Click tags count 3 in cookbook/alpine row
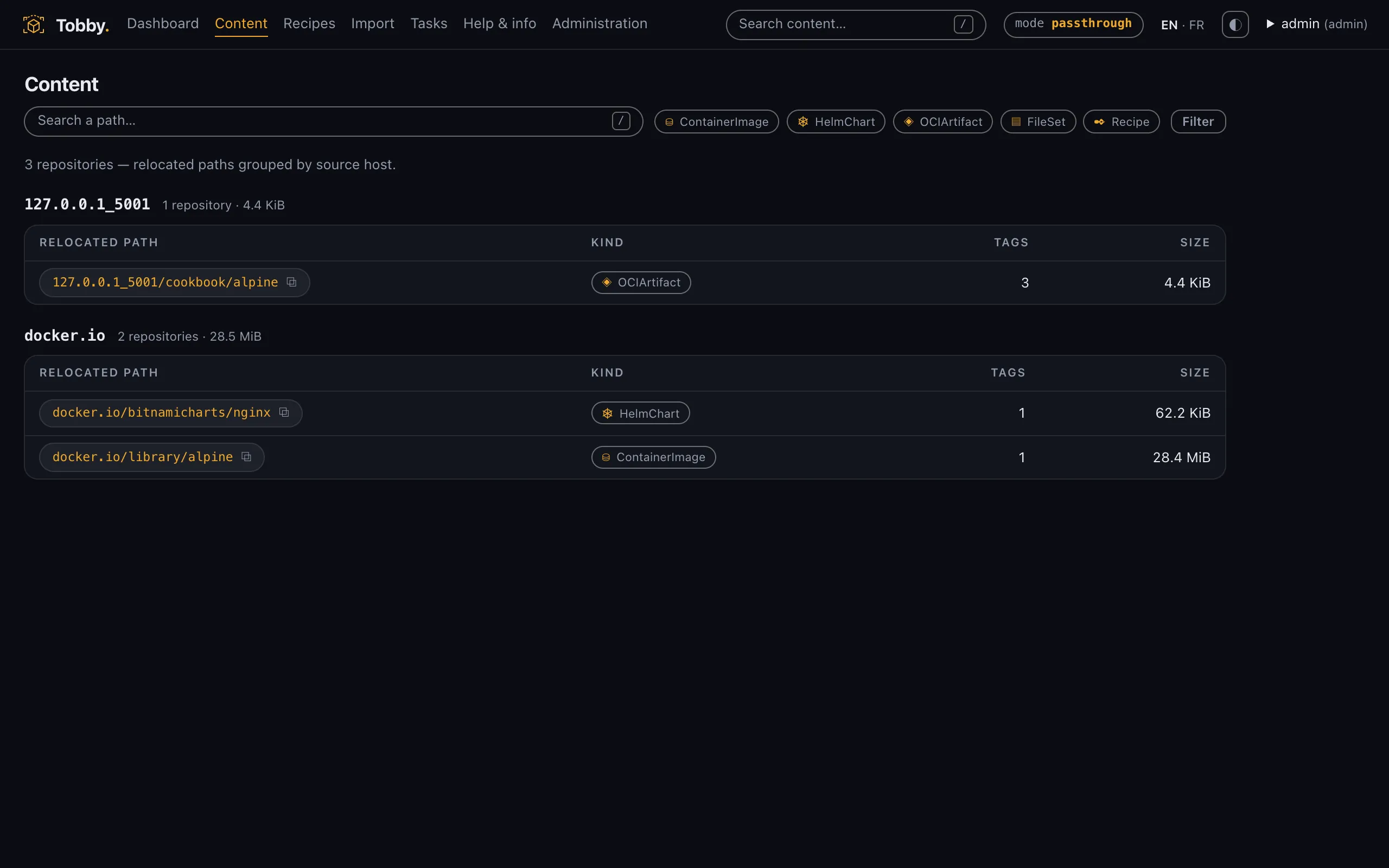 (x=1024, y=283)
